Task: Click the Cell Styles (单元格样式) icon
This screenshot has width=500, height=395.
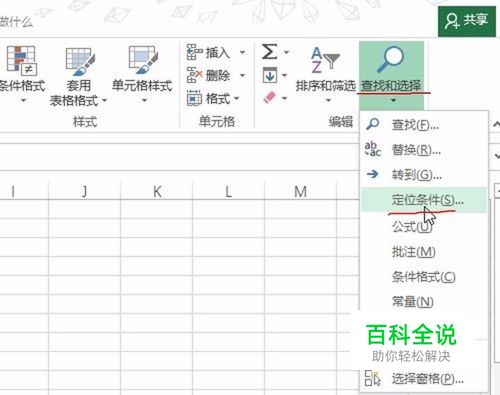Action: (142, 60)
